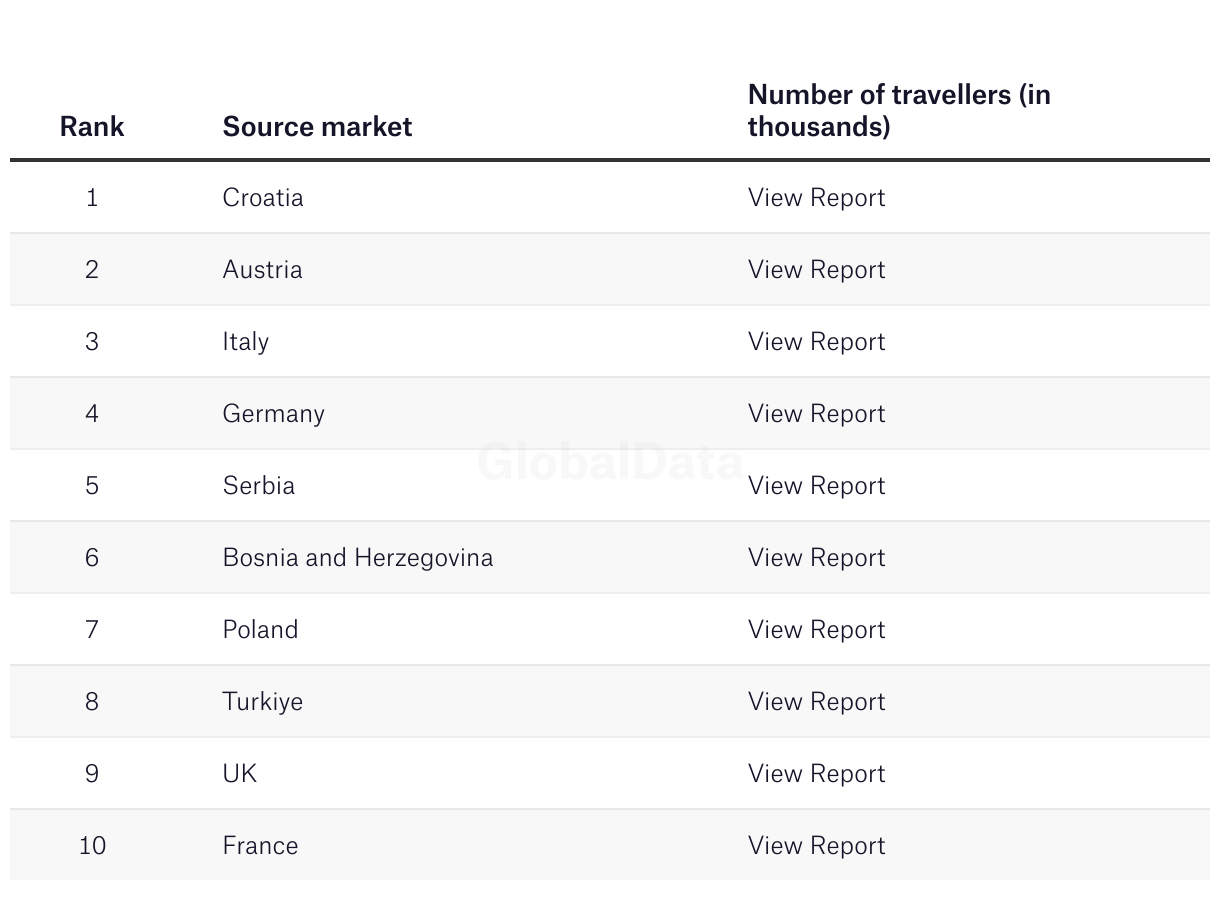Viewport: 1220px width, 922px height.
Task: Open View Report link for Turkiye
Action: click(x=816, y=702)
